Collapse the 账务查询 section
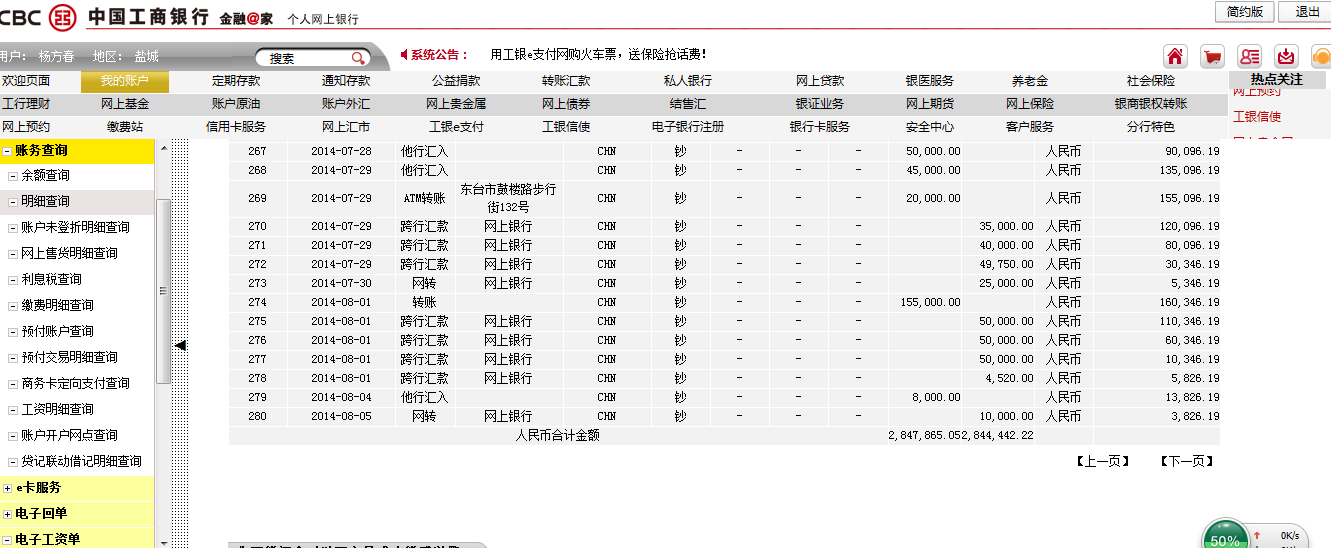The width and height of the screenshot is (1331, 548). click(7, 150)
